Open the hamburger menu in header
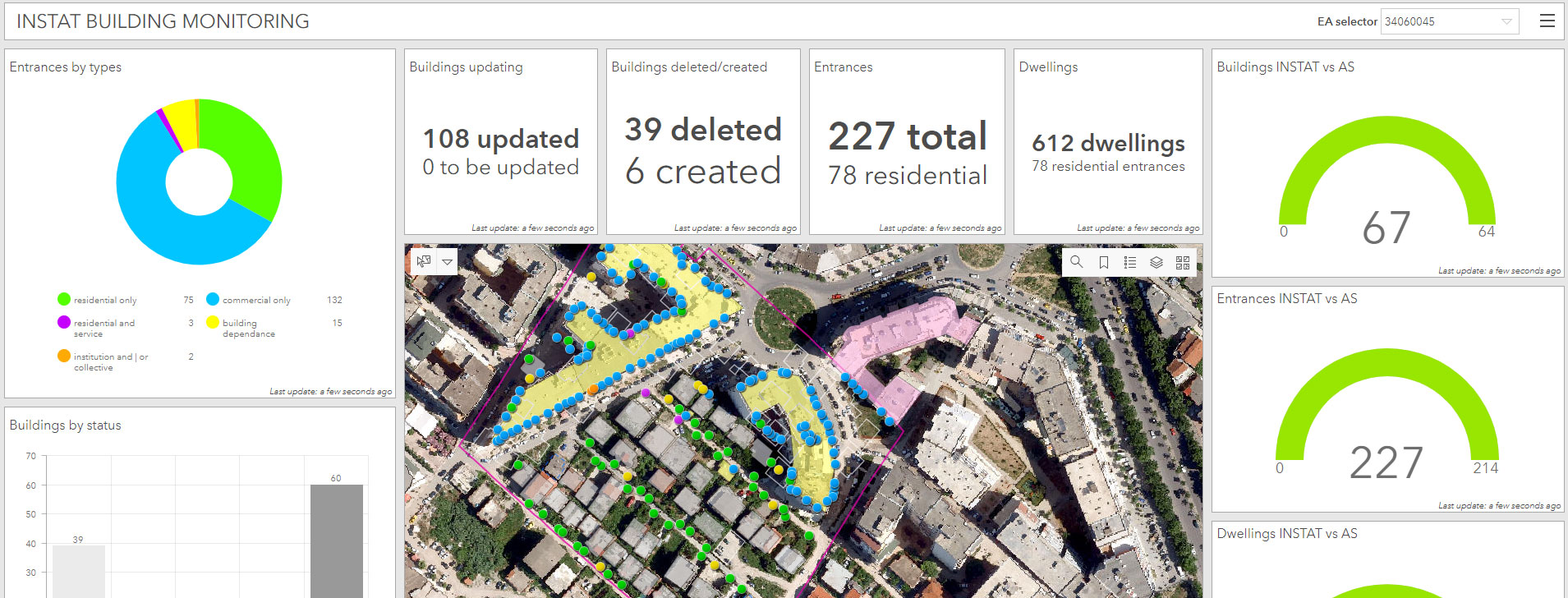Viewport: 1568px width, 598px height. 1547,21
